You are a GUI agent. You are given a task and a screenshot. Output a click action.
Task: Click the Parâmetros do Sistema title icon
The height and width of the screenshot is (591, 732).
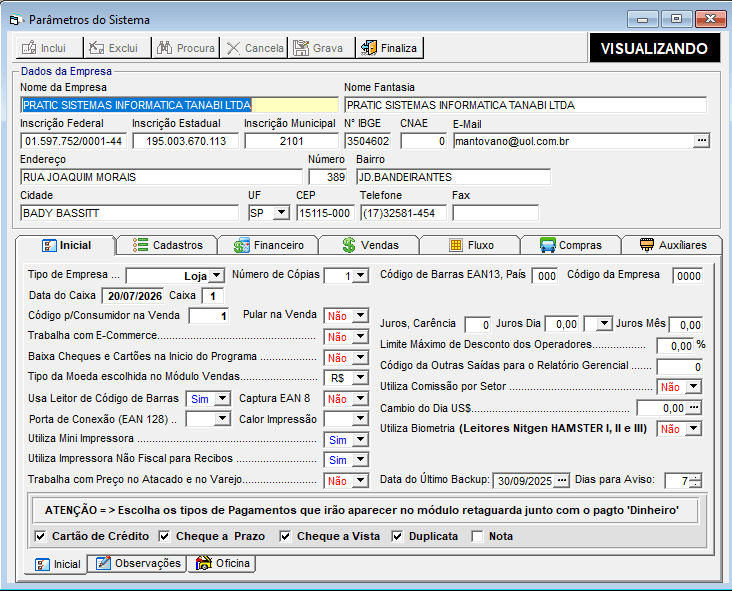15,20
